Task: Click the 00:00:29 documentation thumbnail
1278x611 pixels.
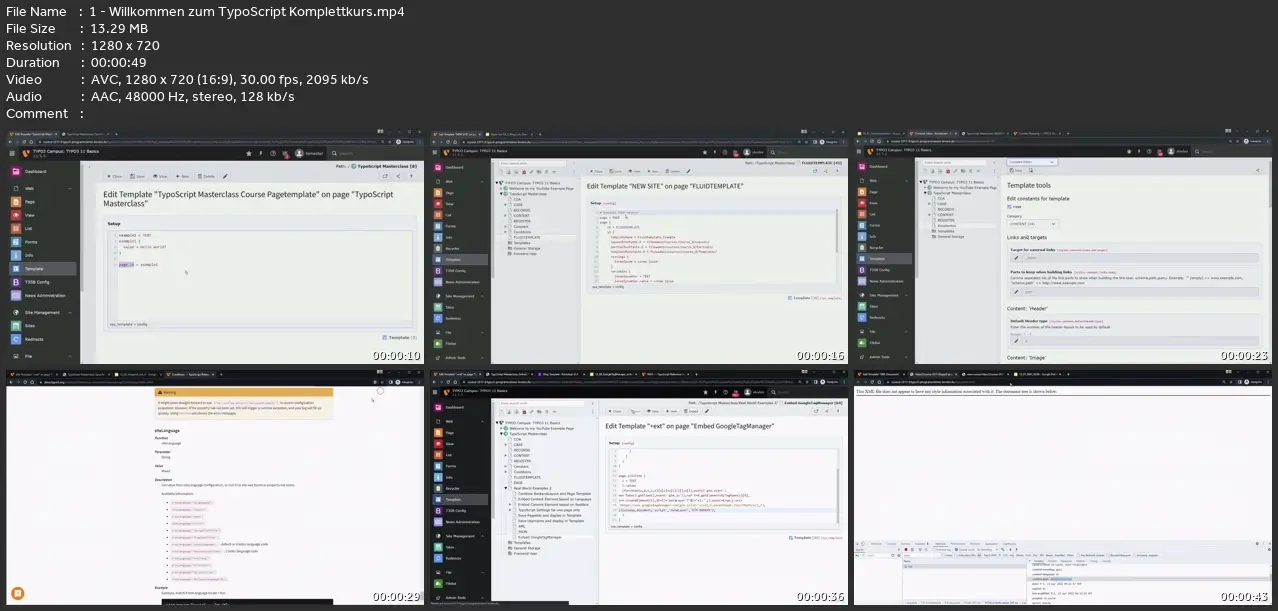Action: (x=213, y=486)
